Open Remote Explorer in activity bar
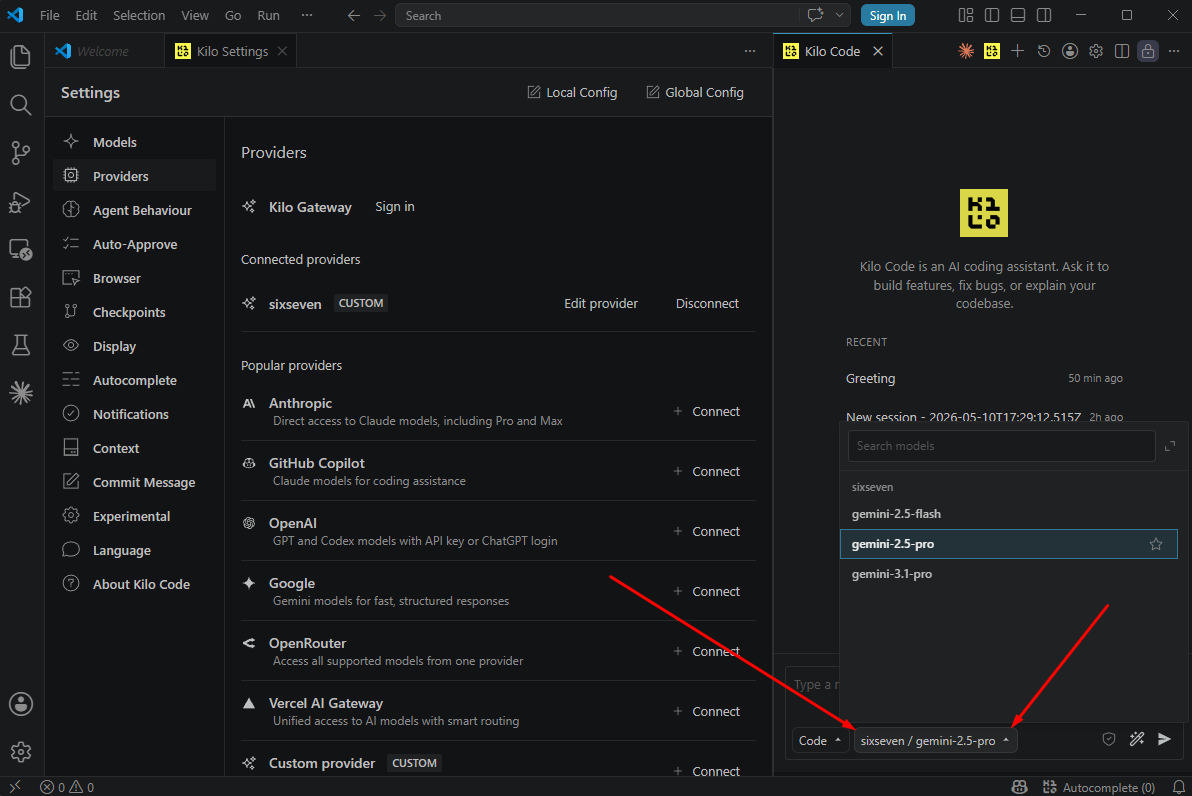 [x=21, y=249]
